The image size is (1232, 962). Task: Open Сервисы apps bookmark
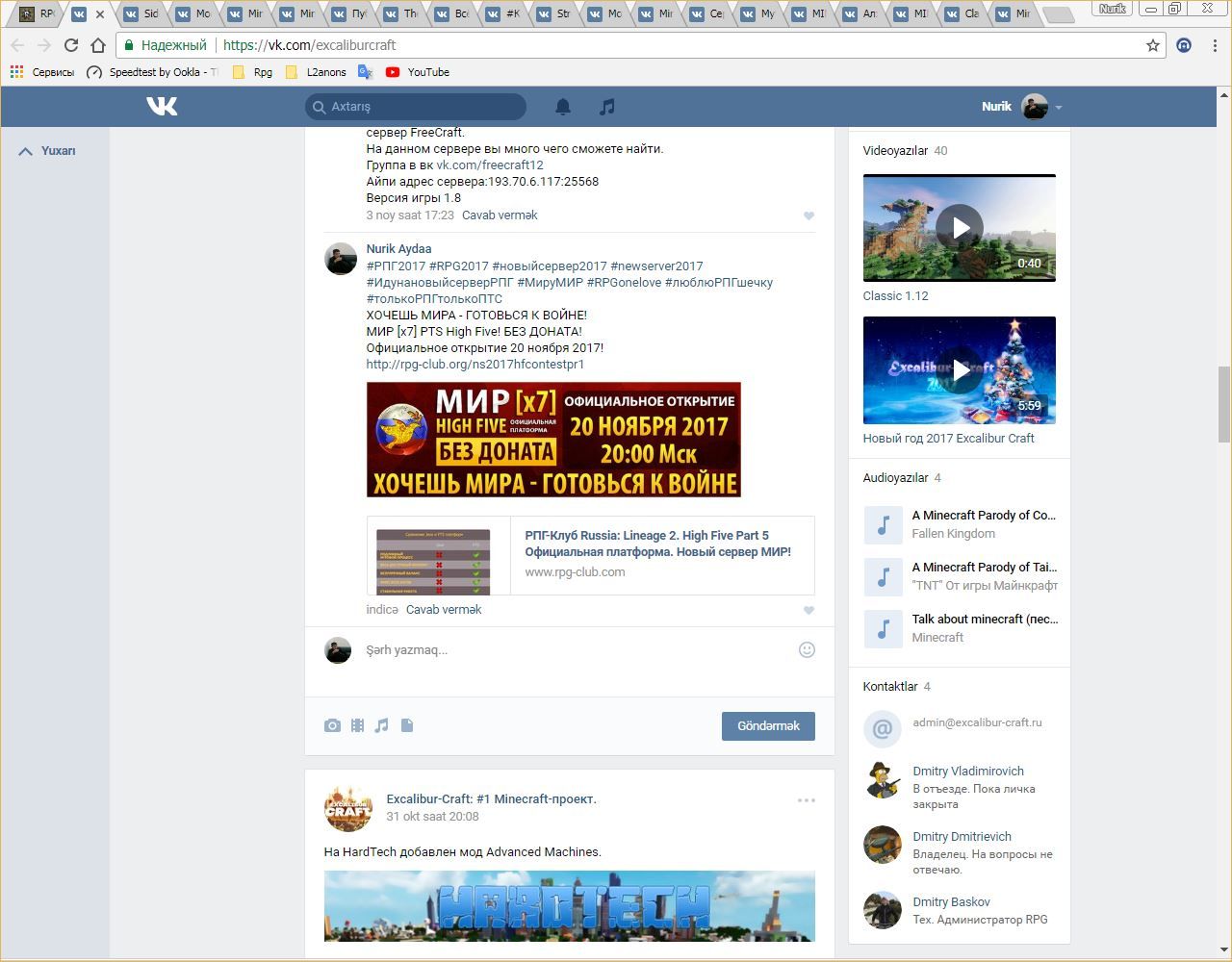tap(41, 72)
